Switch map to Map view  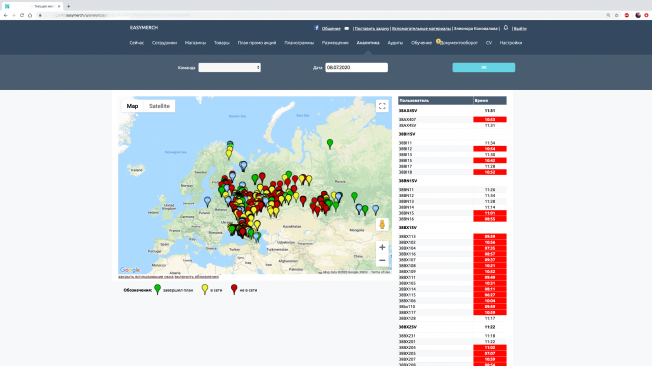[132, 106]
